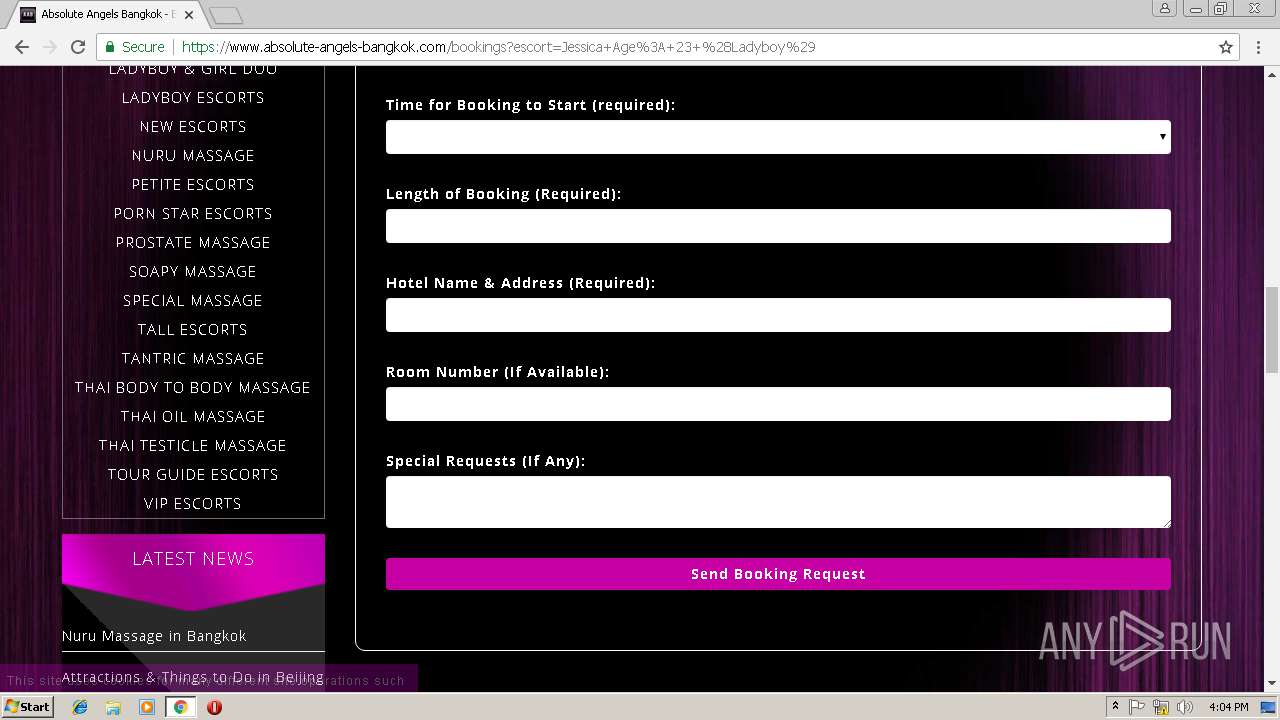The image size is (1280, 720).
Task: Open the Action Center flag icon
Action: point(1137,707)
